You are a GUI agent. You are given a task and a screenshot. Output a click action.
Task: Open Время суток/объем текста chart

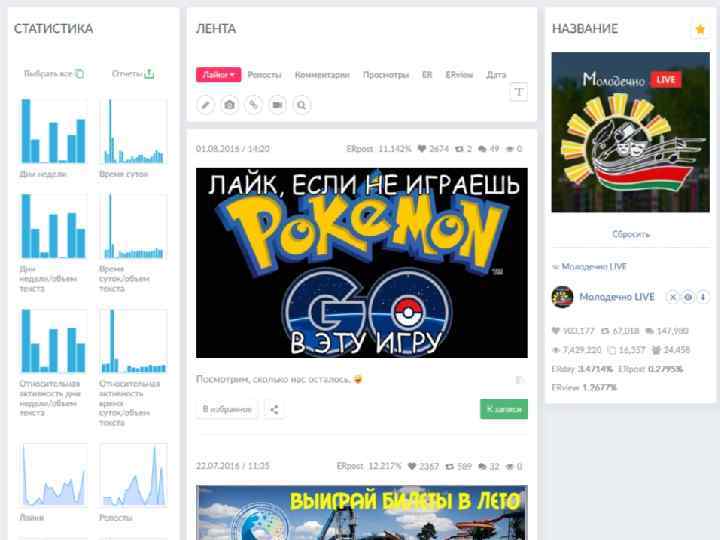tap(133, 226)
